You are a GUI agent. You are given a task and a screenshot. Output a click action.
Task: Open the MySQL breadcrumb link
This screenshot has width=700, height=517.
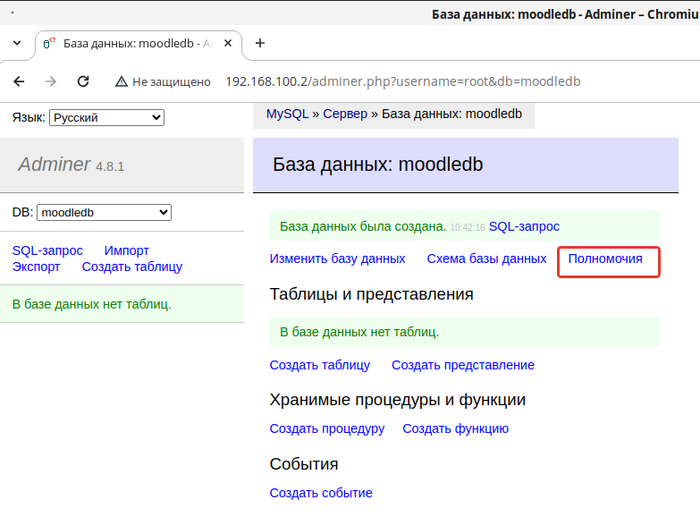tap(288, 114)
